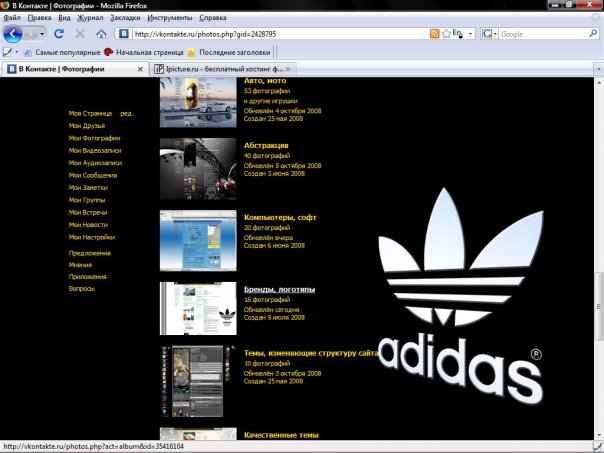Open Мои Сообщения
Viewport: 604px width, 453px height.
tap(93, 175)
